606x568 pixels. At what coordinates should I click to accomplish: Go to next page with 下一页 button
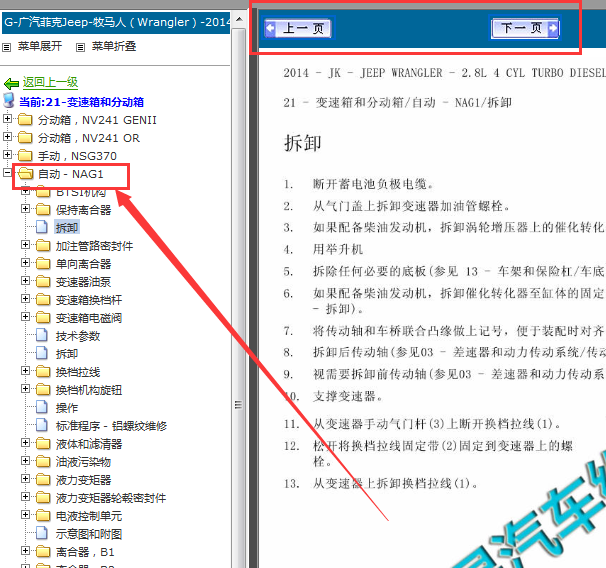(x=525, y=28)
